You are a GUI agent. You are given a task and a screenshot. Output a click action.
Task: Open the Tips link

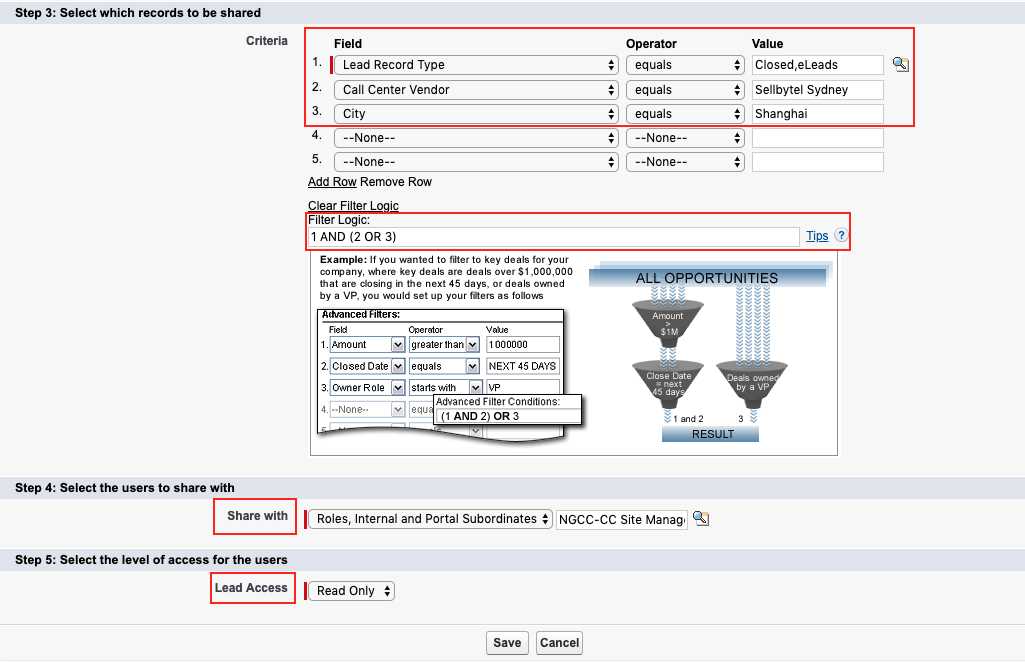816,236
